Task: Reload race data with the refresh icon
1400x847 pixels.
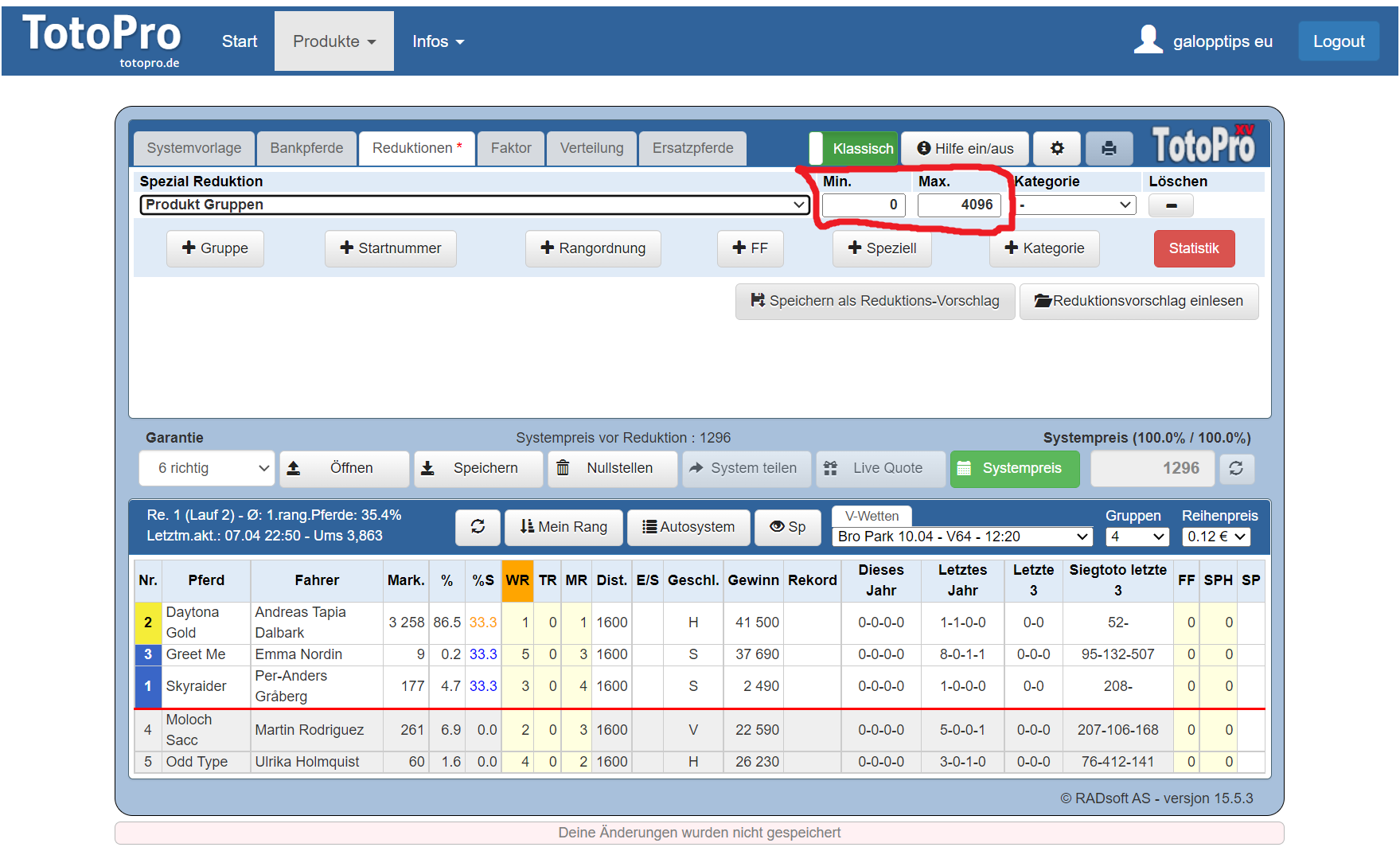Action: click(478, 527)
